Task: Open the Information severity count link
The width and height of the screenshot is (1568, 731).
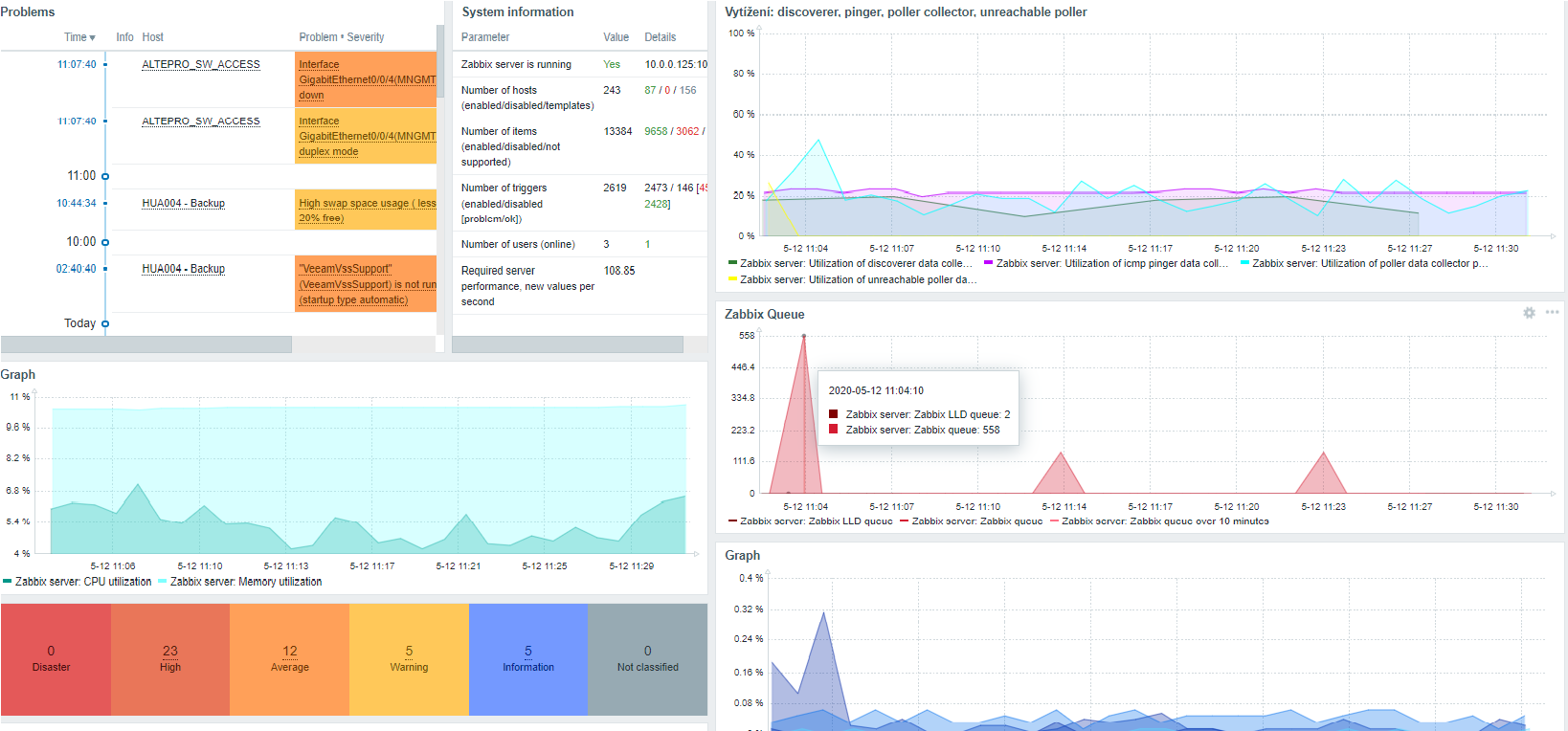Action: [x=528, y=651]
